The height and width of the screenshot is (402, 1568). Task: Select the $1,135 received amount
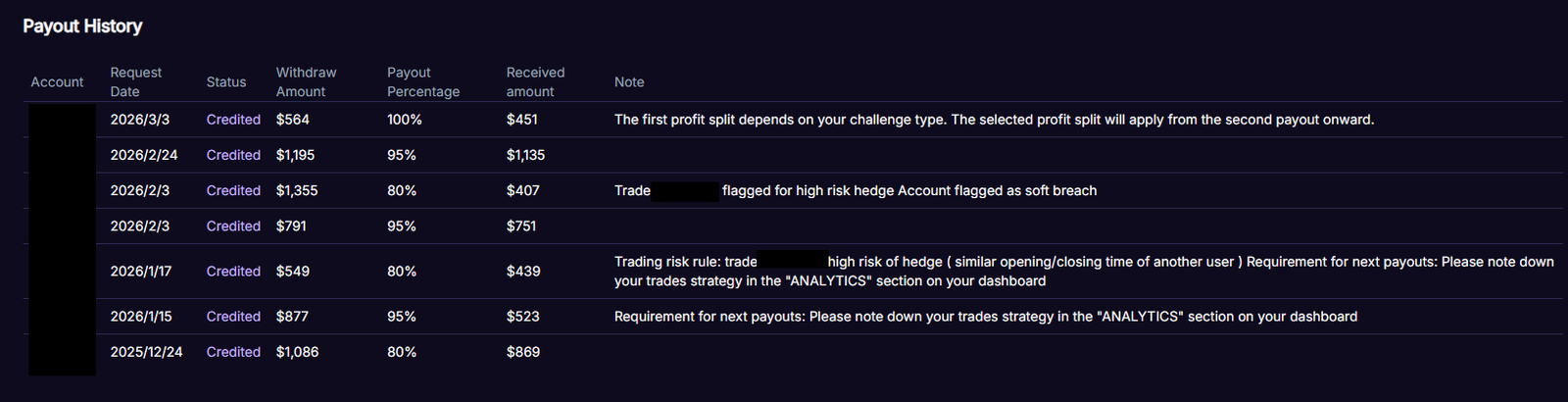[525, 155]
